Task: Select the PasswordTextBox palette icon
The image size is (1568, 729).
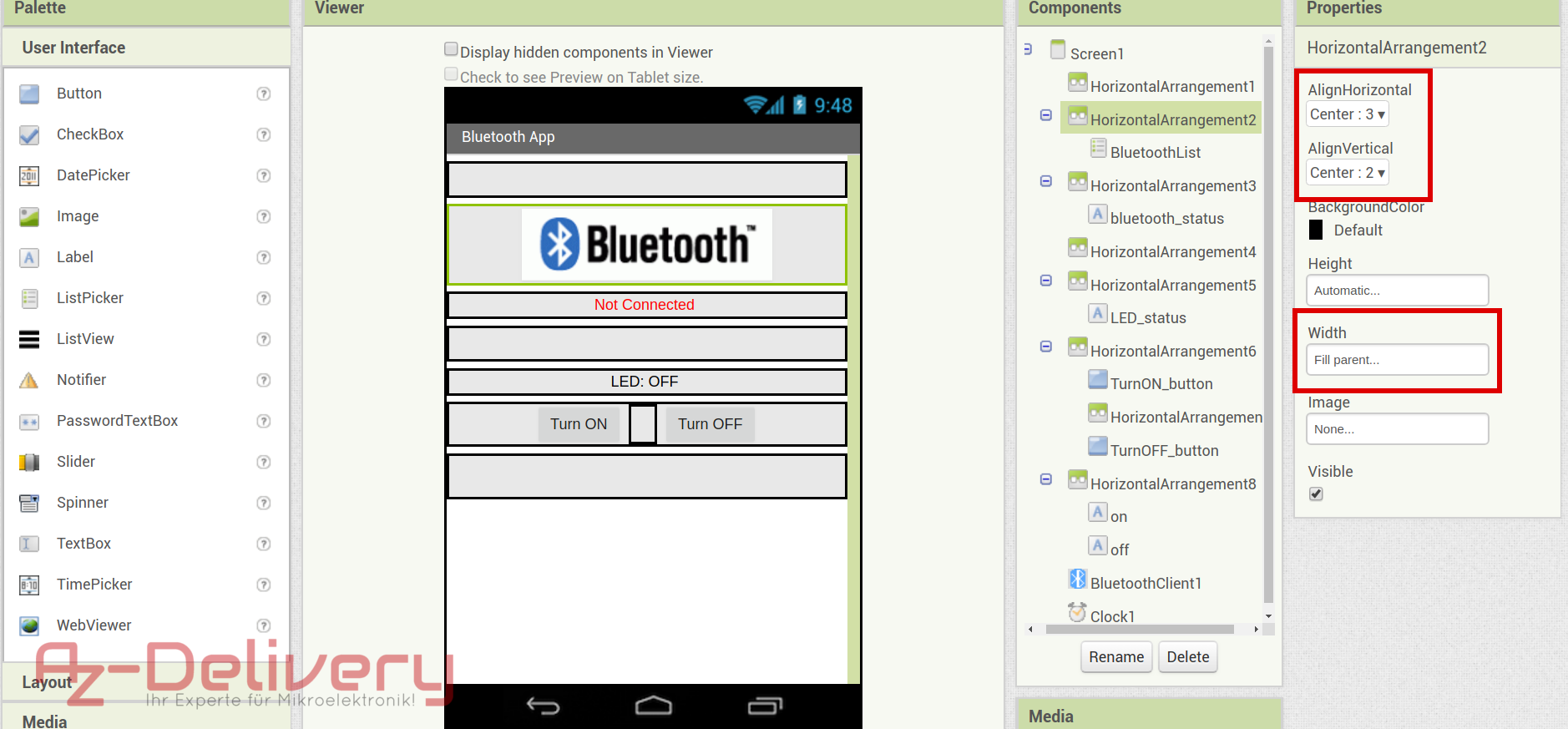Action: point(29,421)
